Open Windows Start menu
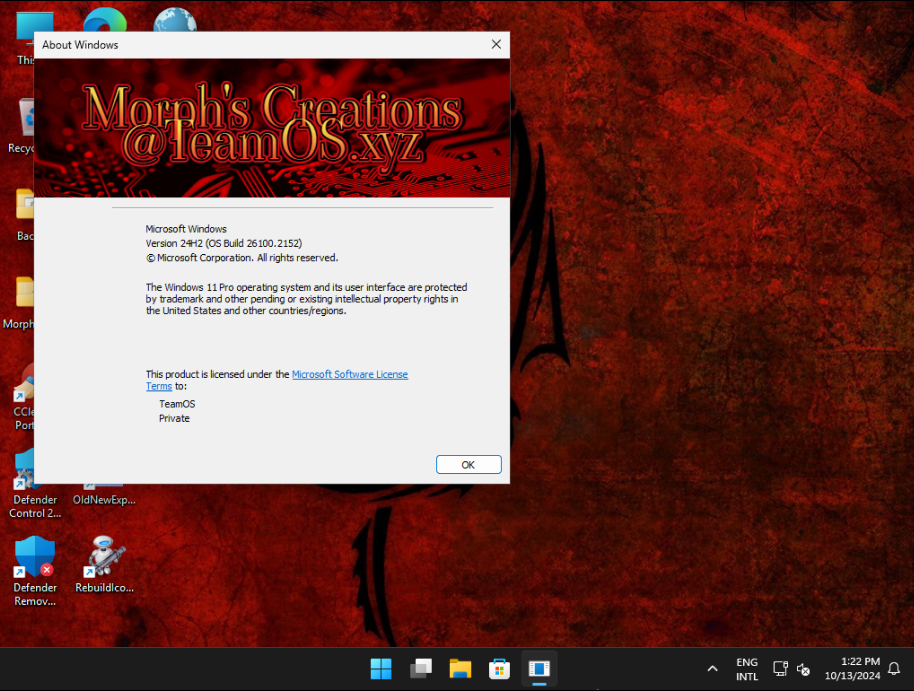 (381, 669)
